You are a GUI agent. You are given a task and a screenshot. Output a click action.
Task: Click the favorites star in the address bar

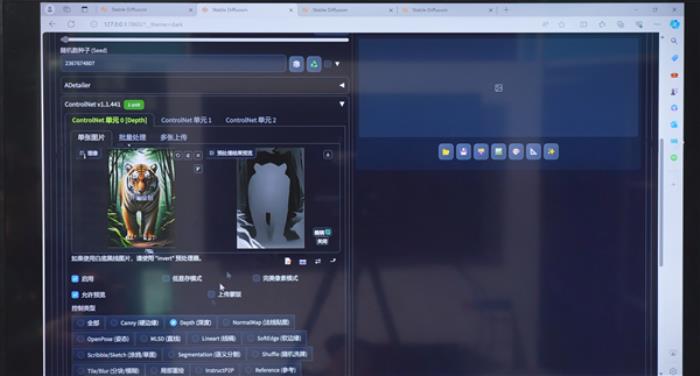click(x=562, y=24)
